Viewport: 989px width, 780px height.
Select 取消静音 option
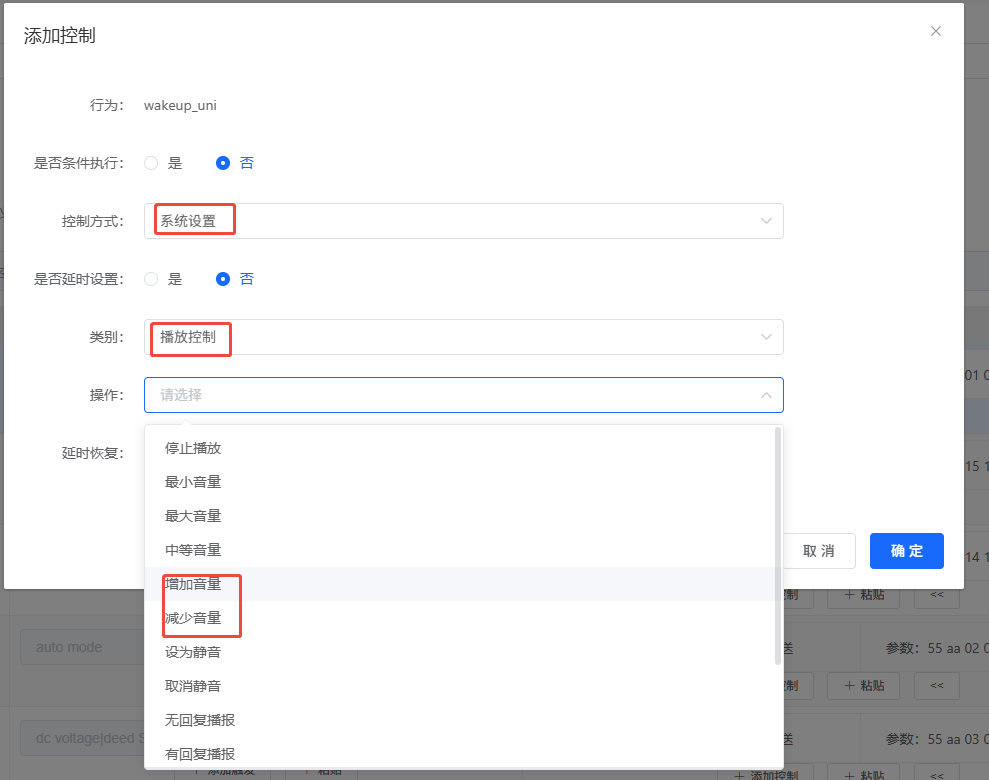(x=193, y=686)
